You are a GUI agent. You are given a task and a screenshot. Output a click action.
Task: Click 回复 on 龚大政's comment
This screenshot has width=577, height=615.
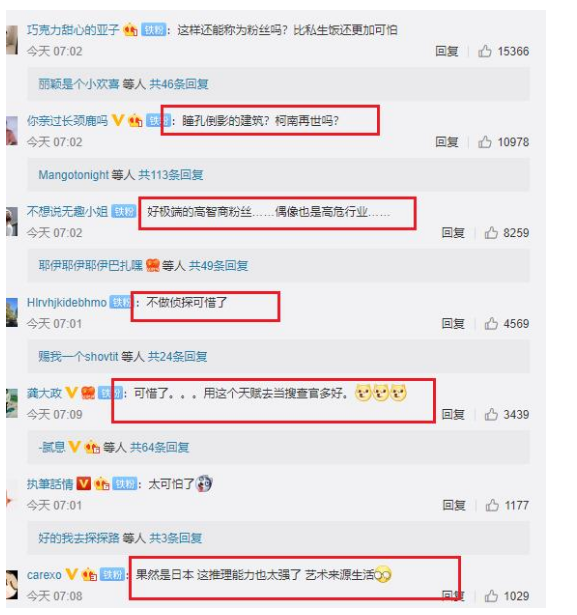(453, 414)
